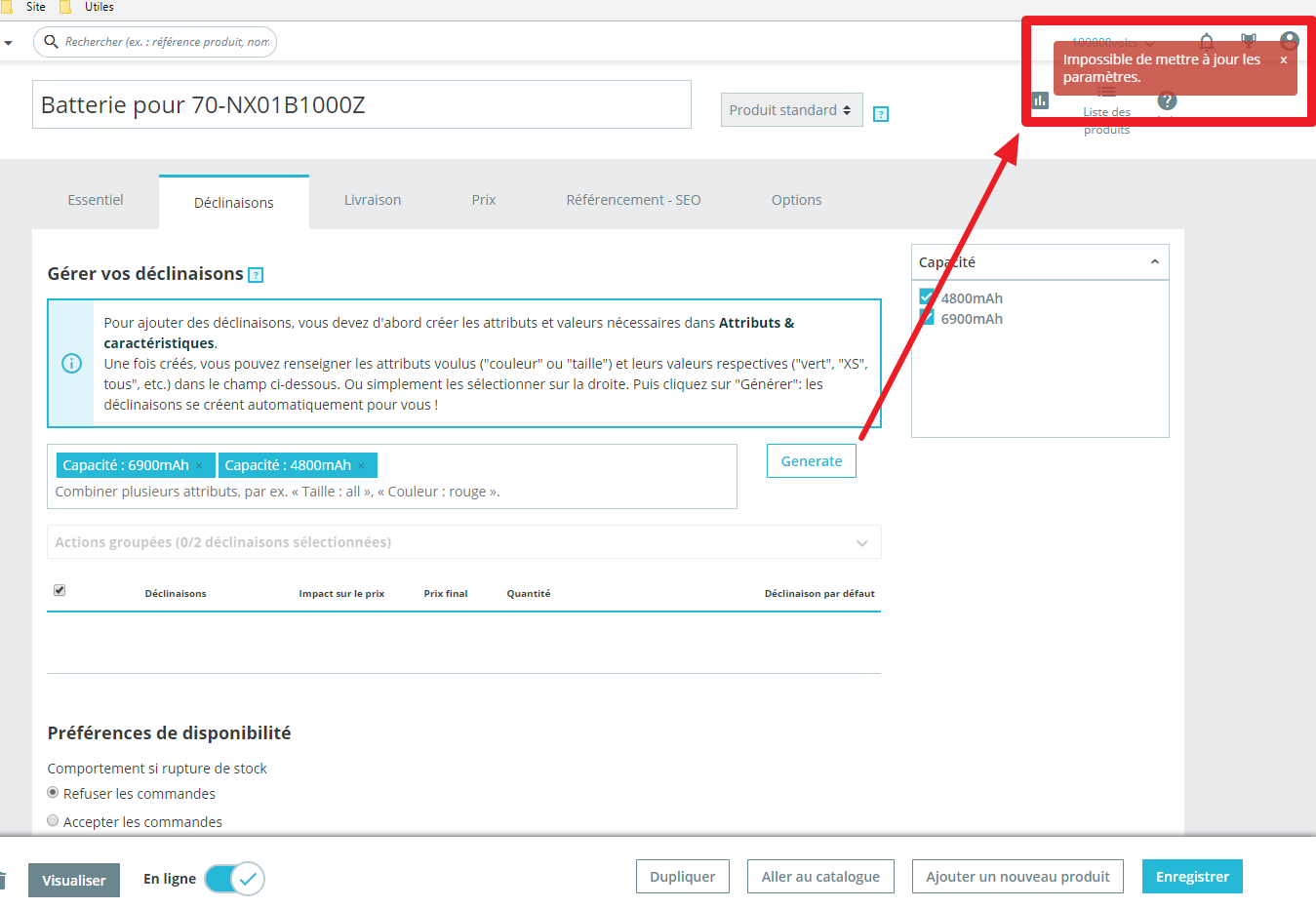Click the 'Impact sur le prix' column header

click(341, 593)
